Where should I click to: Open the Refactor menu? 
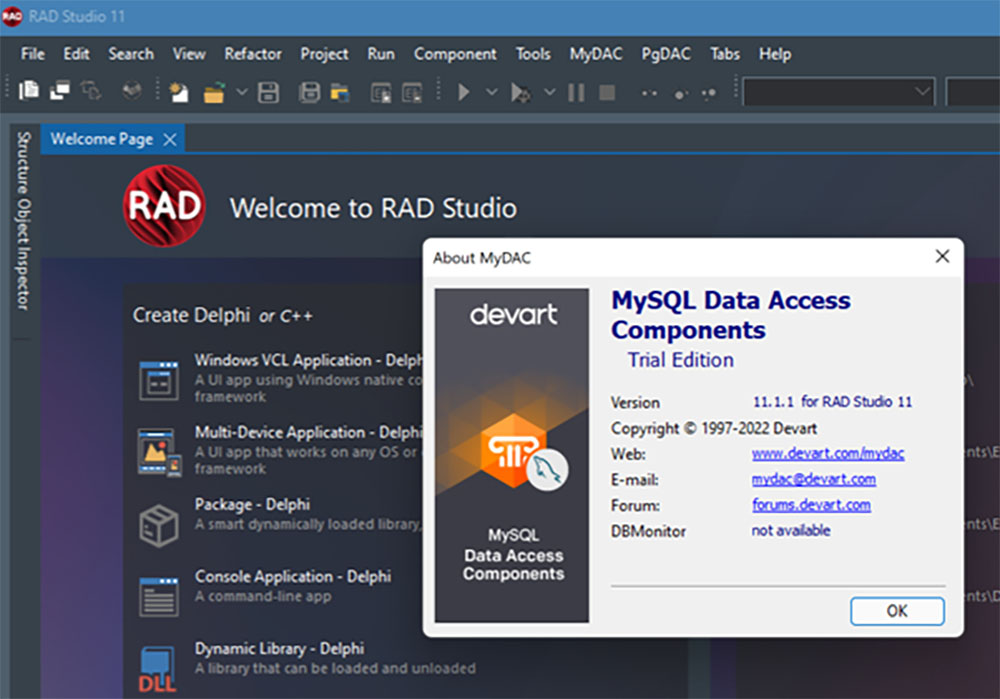click(x=253, y=54)
